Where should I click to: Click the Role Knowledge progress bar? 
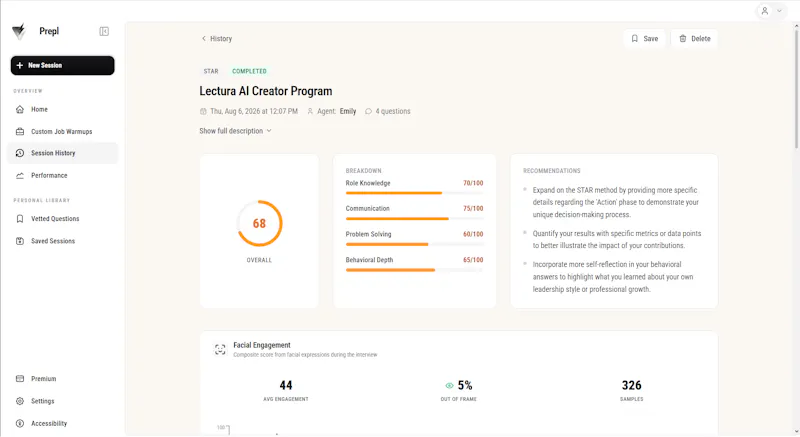tap(414, 193)
